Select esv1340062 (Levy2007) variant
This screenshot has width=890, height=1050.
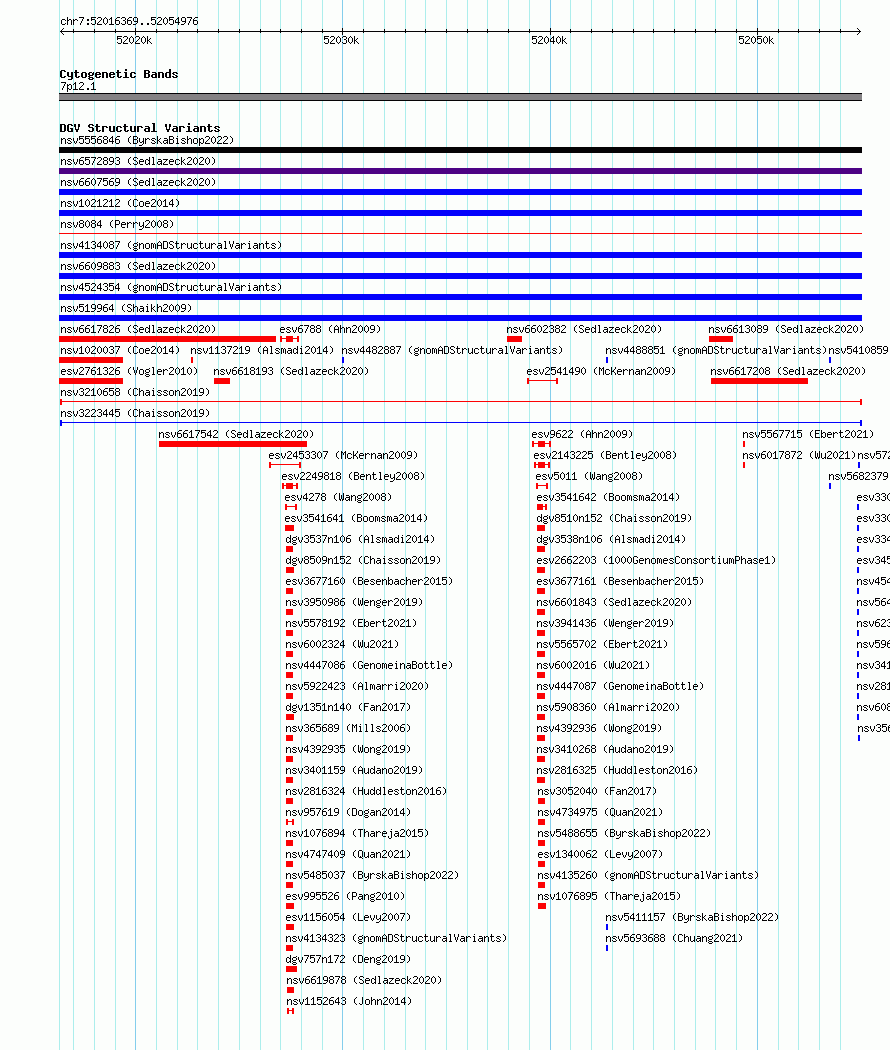coord(600,854)
